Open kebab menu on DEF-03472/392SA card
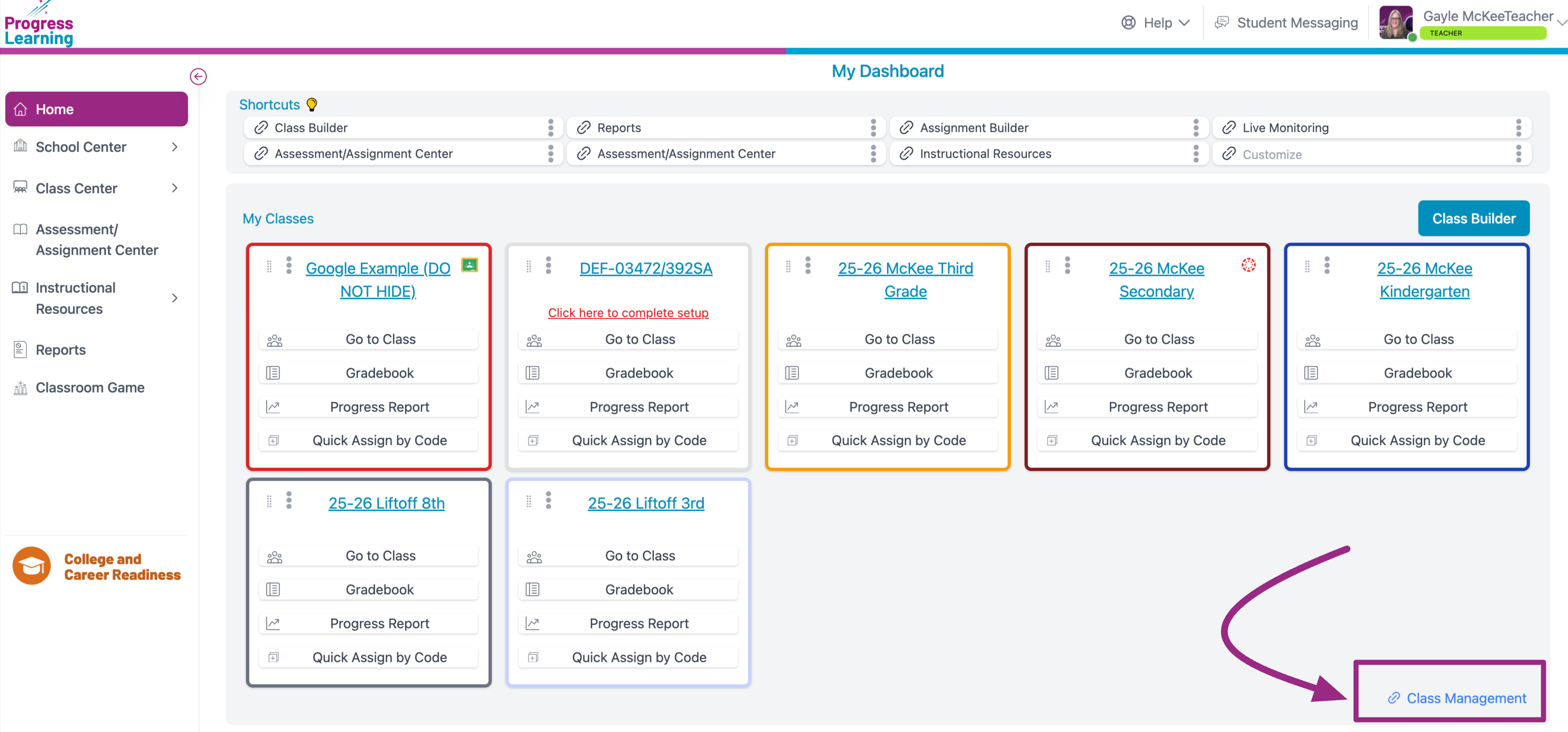 548,265
